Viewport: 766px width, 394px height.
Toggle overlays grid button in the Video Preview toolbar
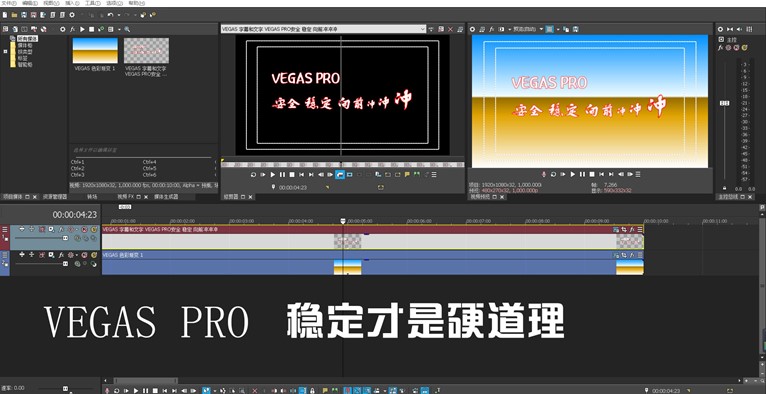tap(550, 29)
